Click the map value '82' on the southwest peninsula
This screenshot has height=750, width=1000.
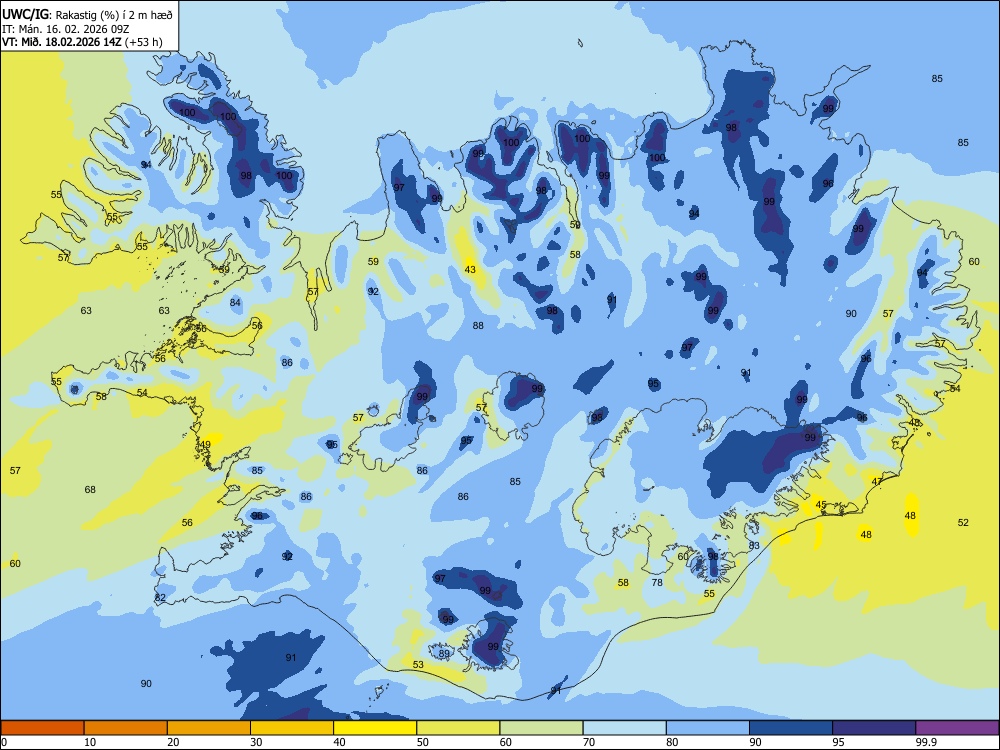160,598
